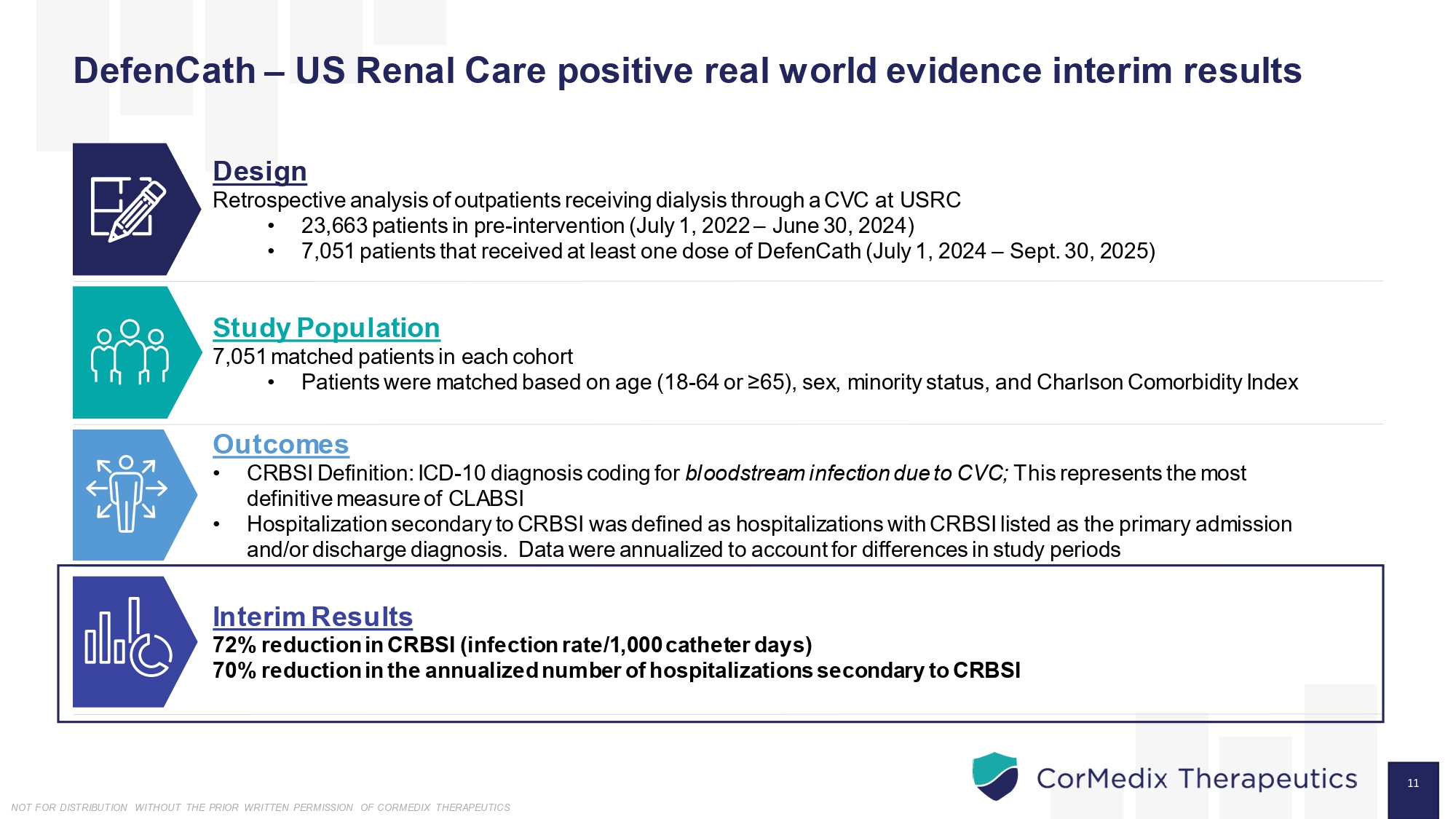Click the slide title about DefenCath results
This screenshot has width=1456, height=819.
687,71
